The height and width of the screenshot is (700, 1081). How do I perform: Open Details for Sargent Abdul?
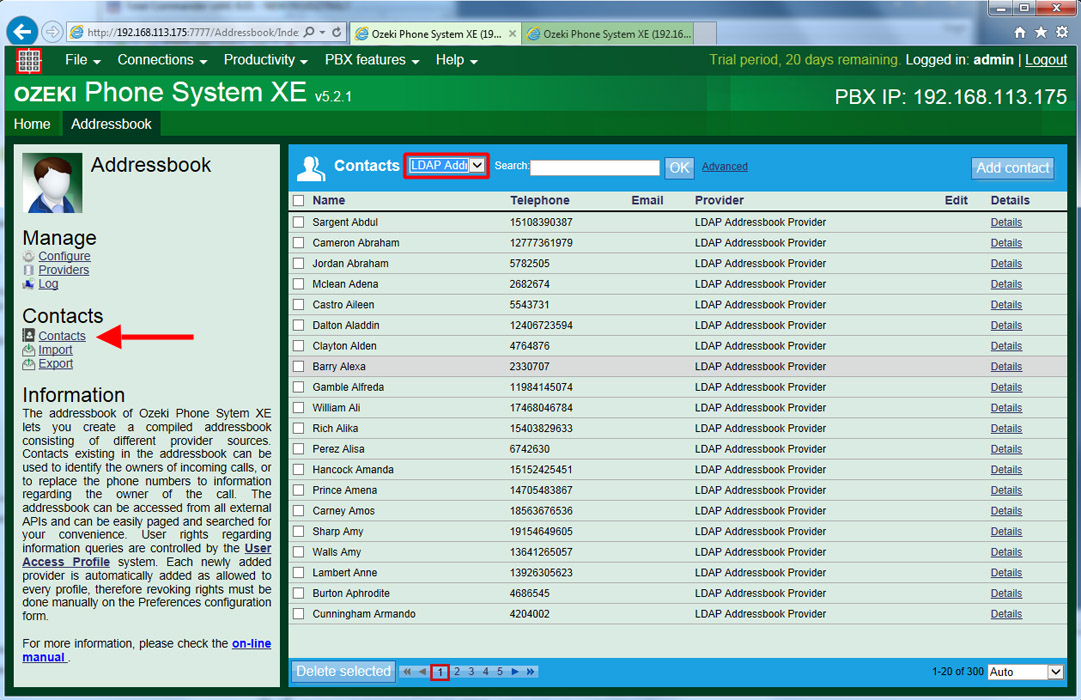(x=1006, y=222)
